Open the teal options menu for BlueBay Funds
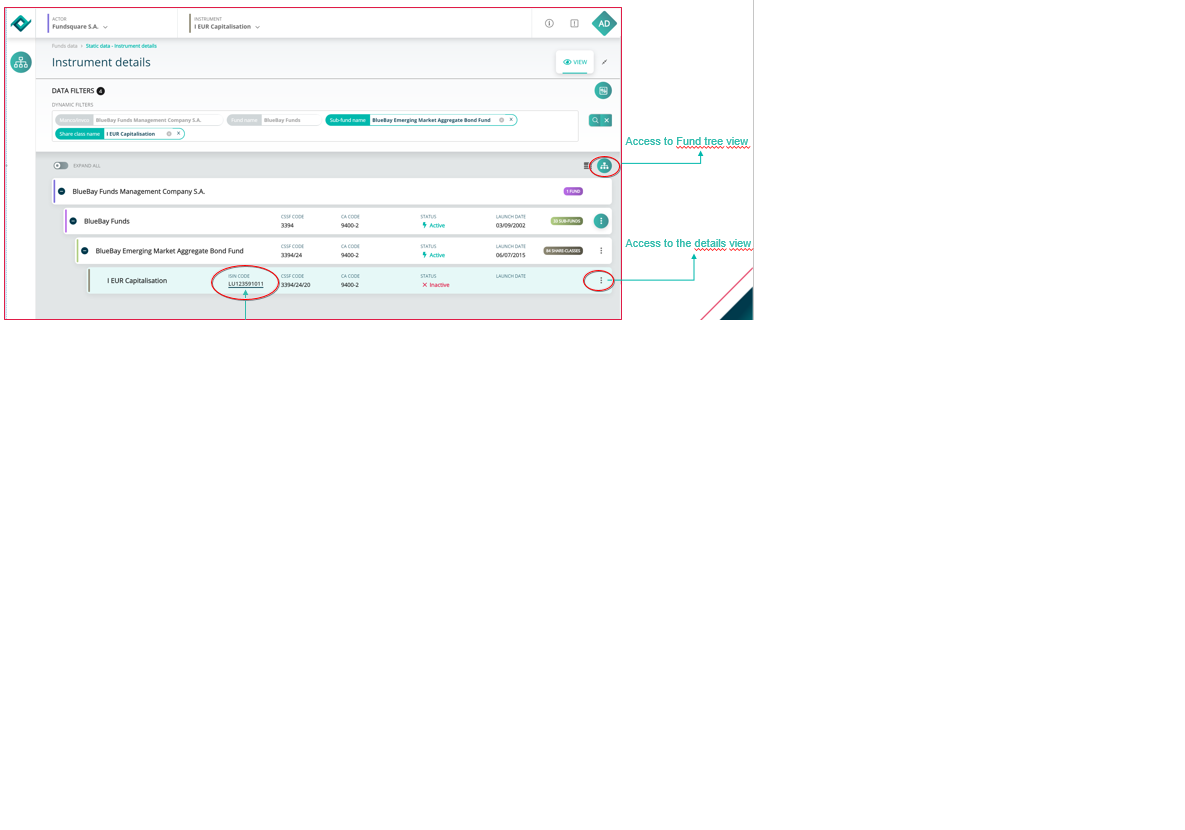 601,221
